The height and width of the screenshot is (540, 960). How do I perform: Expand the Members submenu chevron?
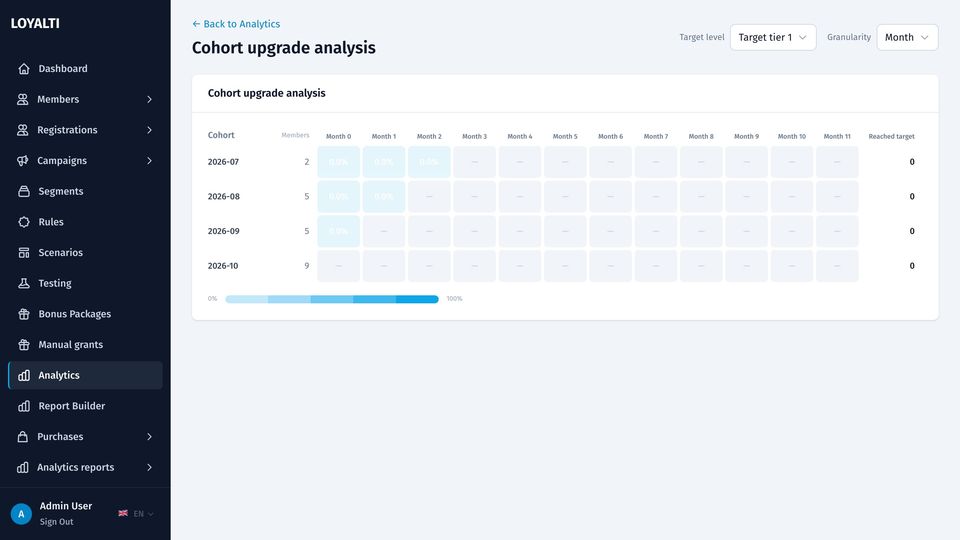149,99
